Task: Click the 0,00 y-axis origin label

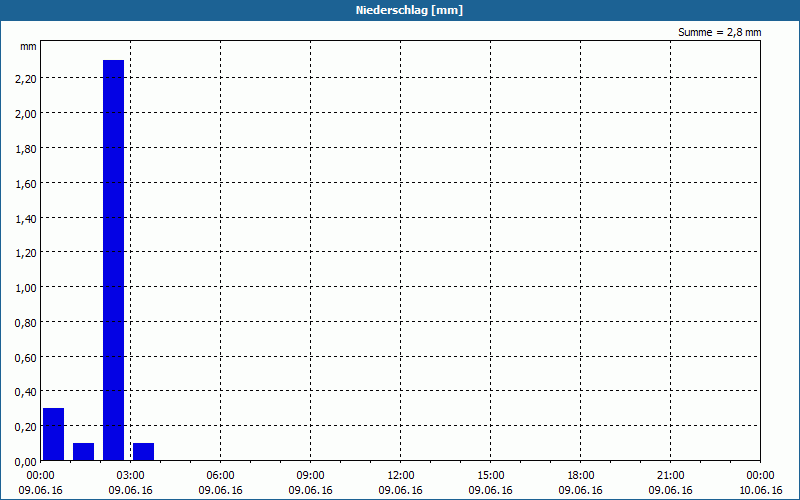Action: point(26,462)
